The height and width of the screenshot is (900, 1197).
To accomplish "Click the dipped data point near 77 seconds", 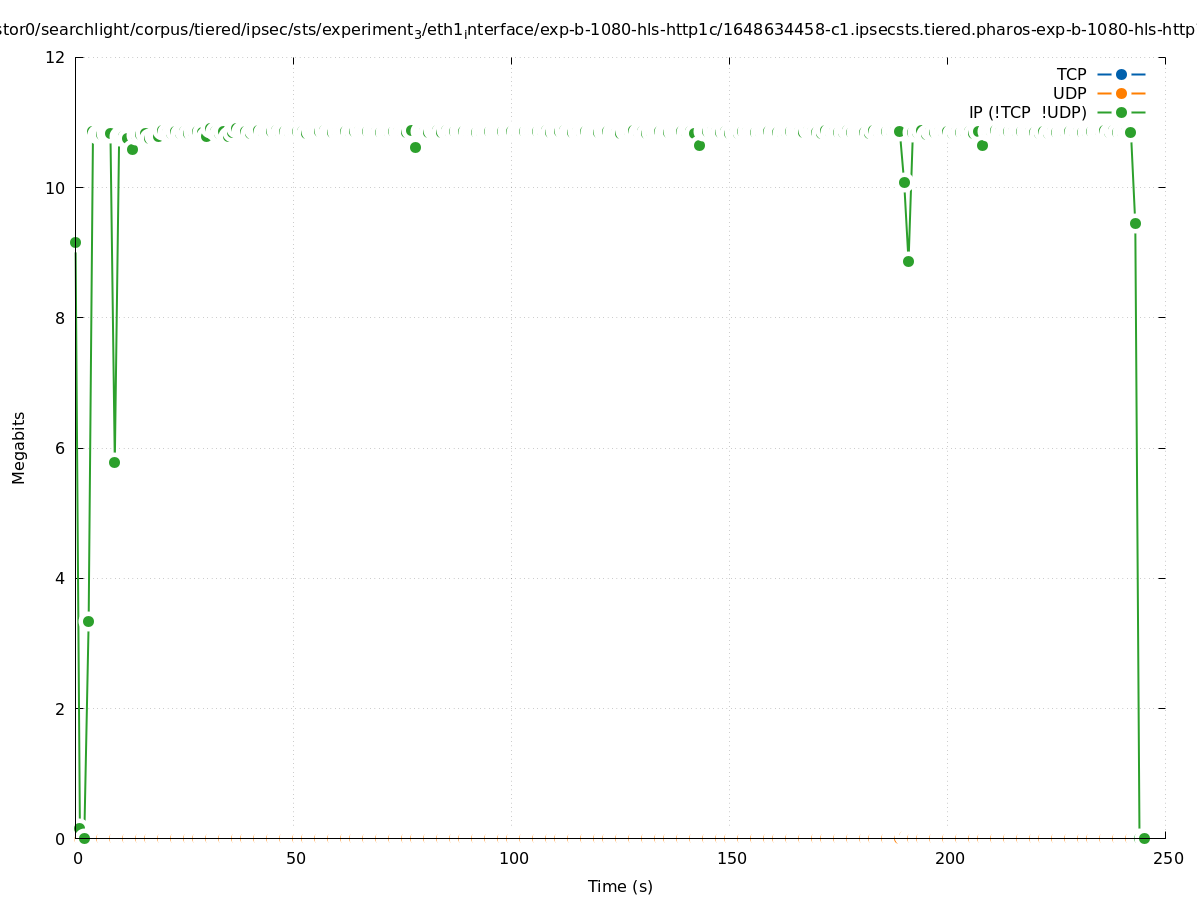I will click(x=415, y=147).
